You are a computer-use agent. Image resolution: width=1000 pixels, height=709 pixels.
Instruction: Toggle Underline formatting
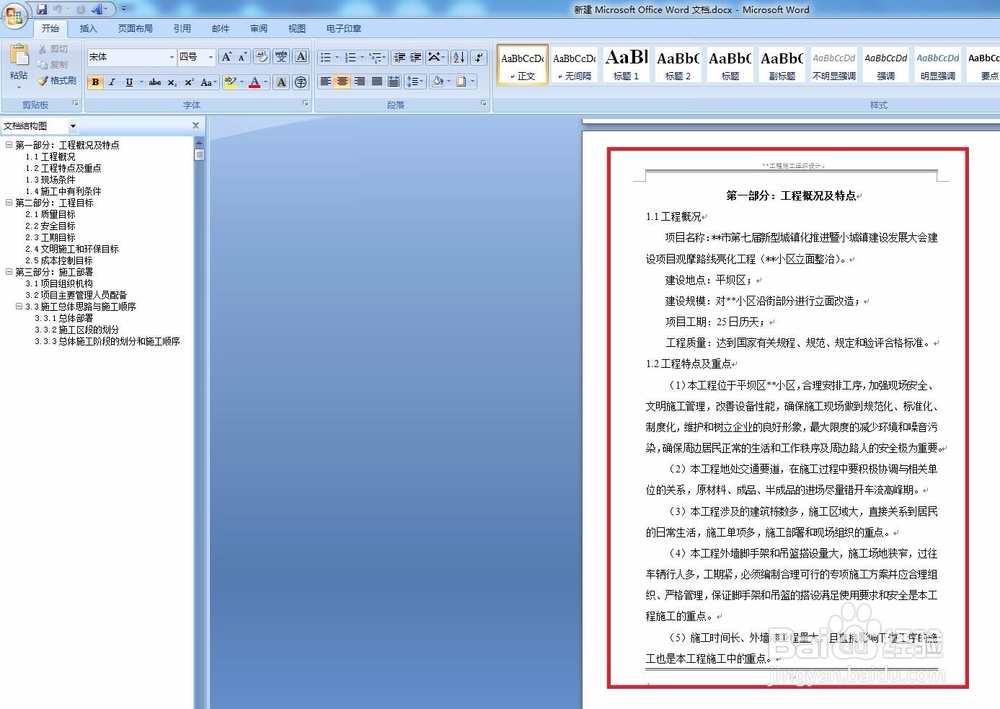tap(128, 82)
